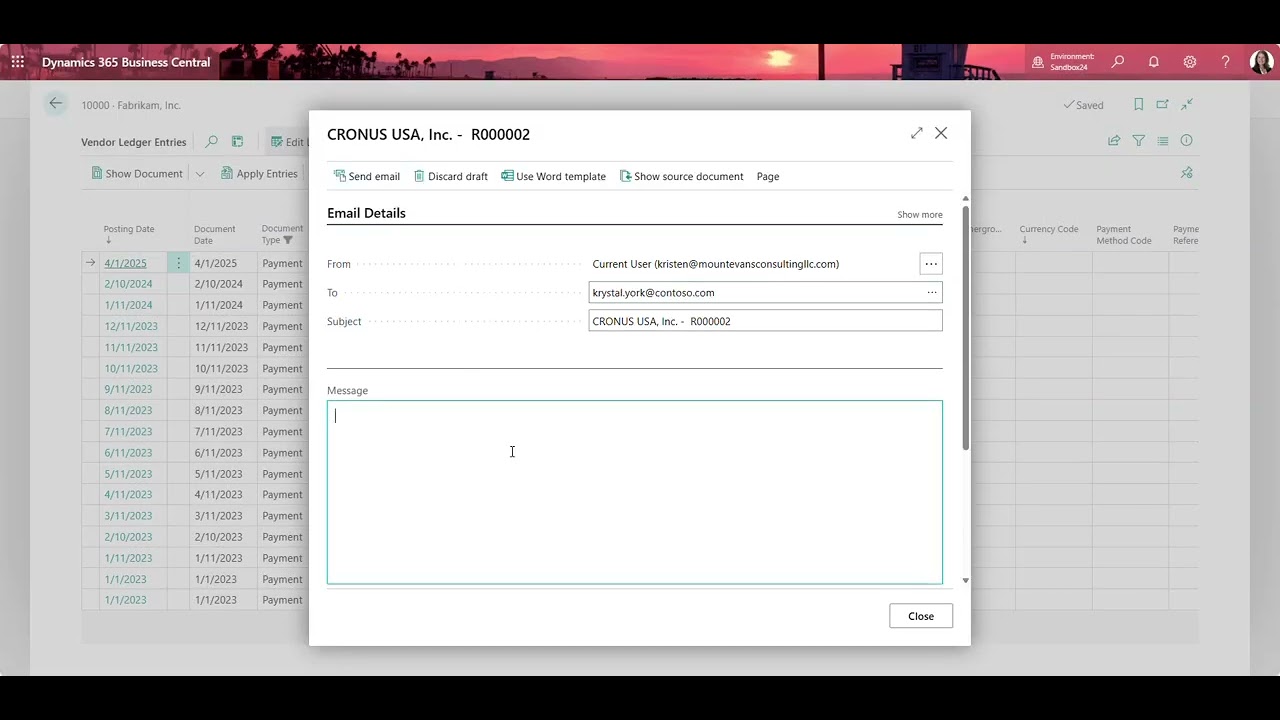Open the notifications bell
1280x720 pixels.
1154,62
